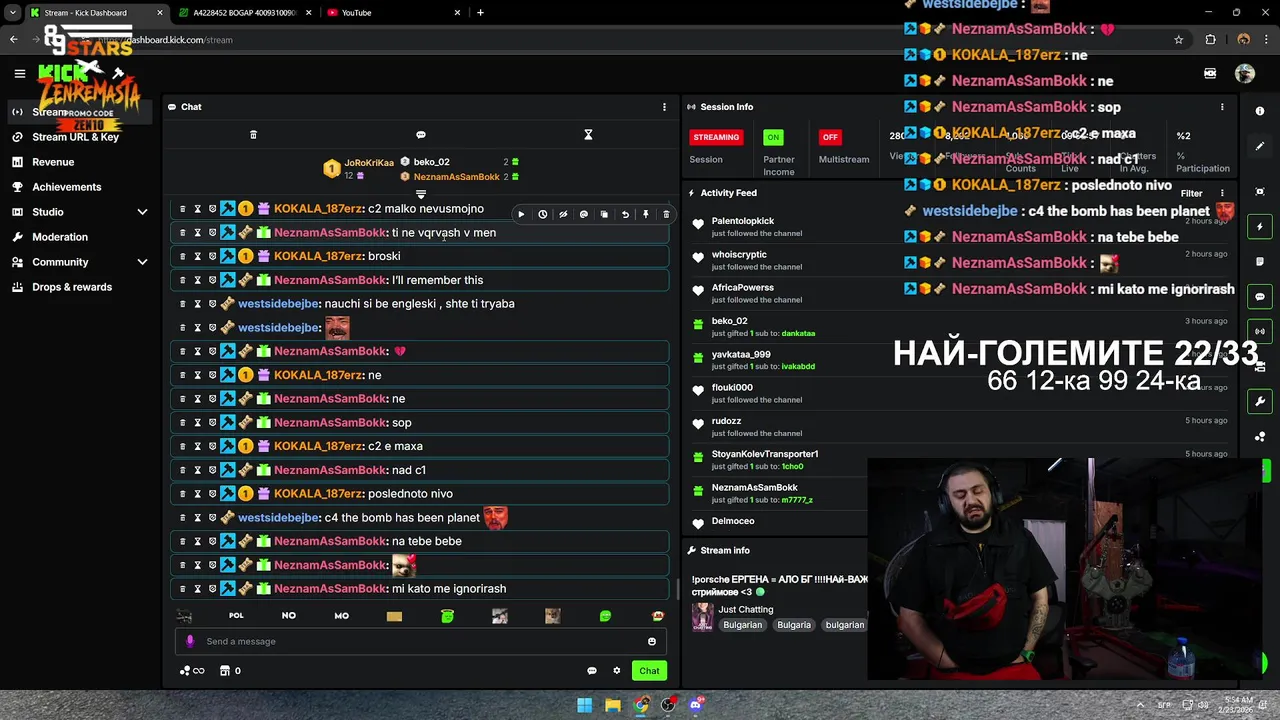The width and height of the screenshot is (1280, 720).
Task: Open Achievements page in sidebar
Action: (66, 187)
